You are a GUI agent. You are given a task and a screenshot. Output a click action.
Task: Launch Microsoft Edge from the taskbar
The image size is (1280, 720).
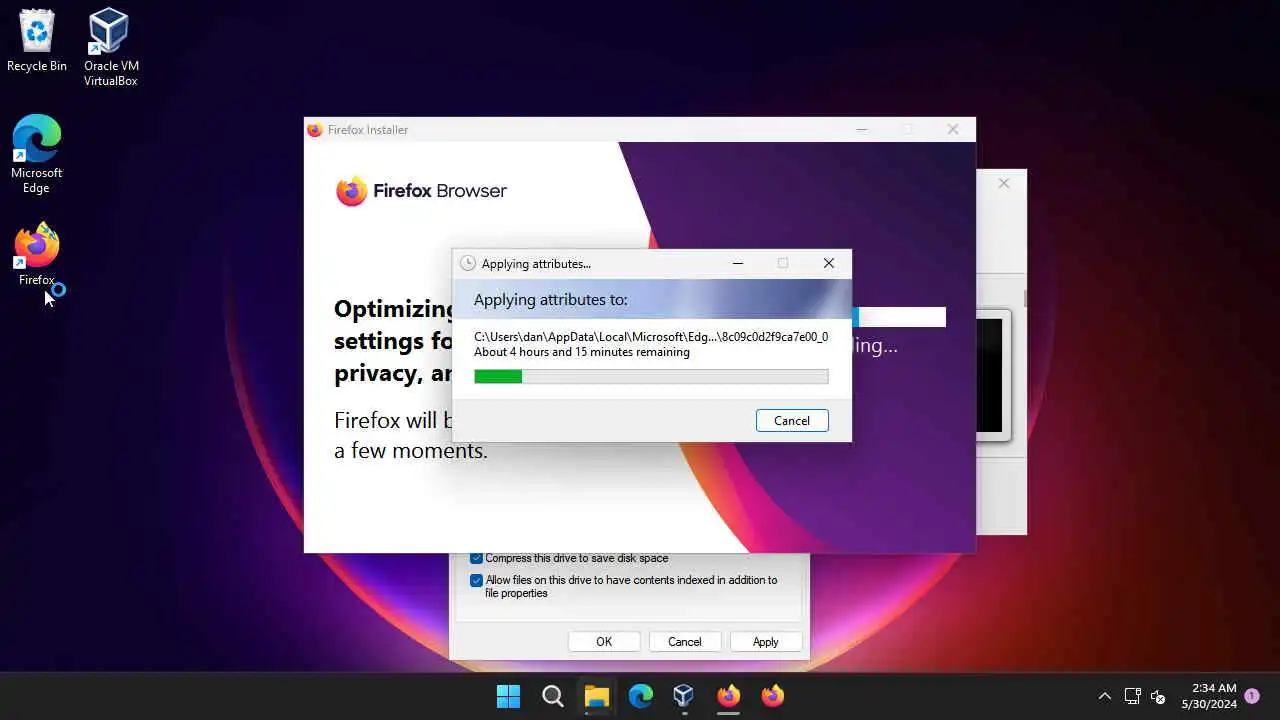point(641,696)
